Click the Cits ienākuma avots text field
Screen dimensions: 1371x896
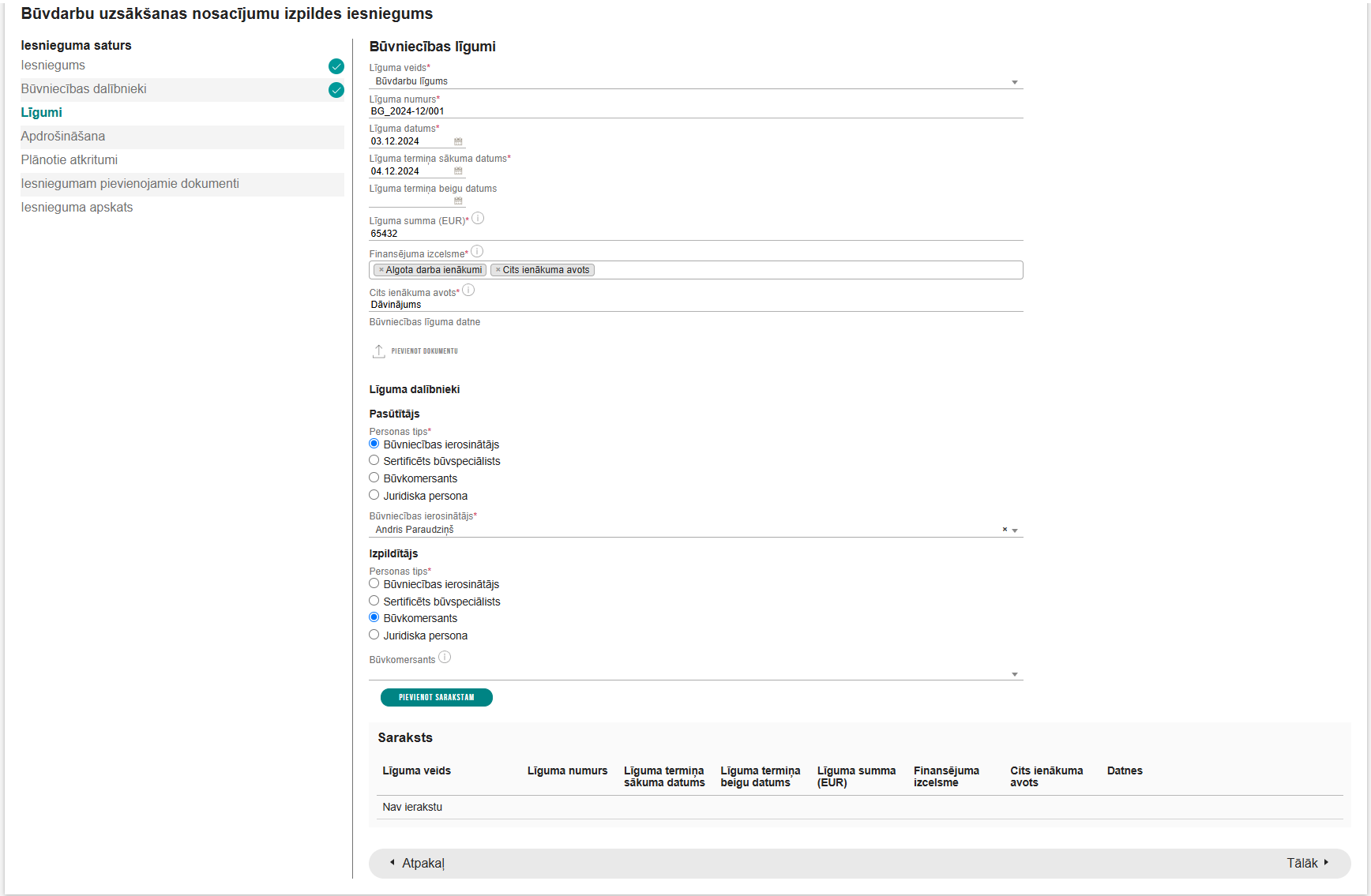(x=696, y=305)
